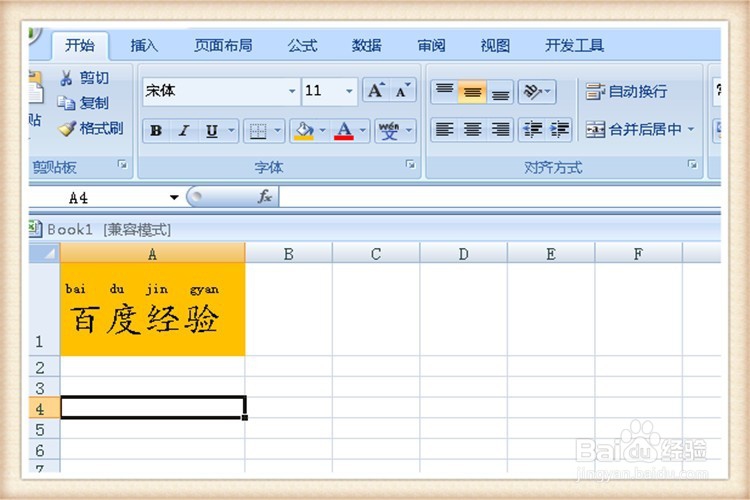This screenshot has width=750, height=500.
Task: Click the red font color A
Action: click(344, 130)
